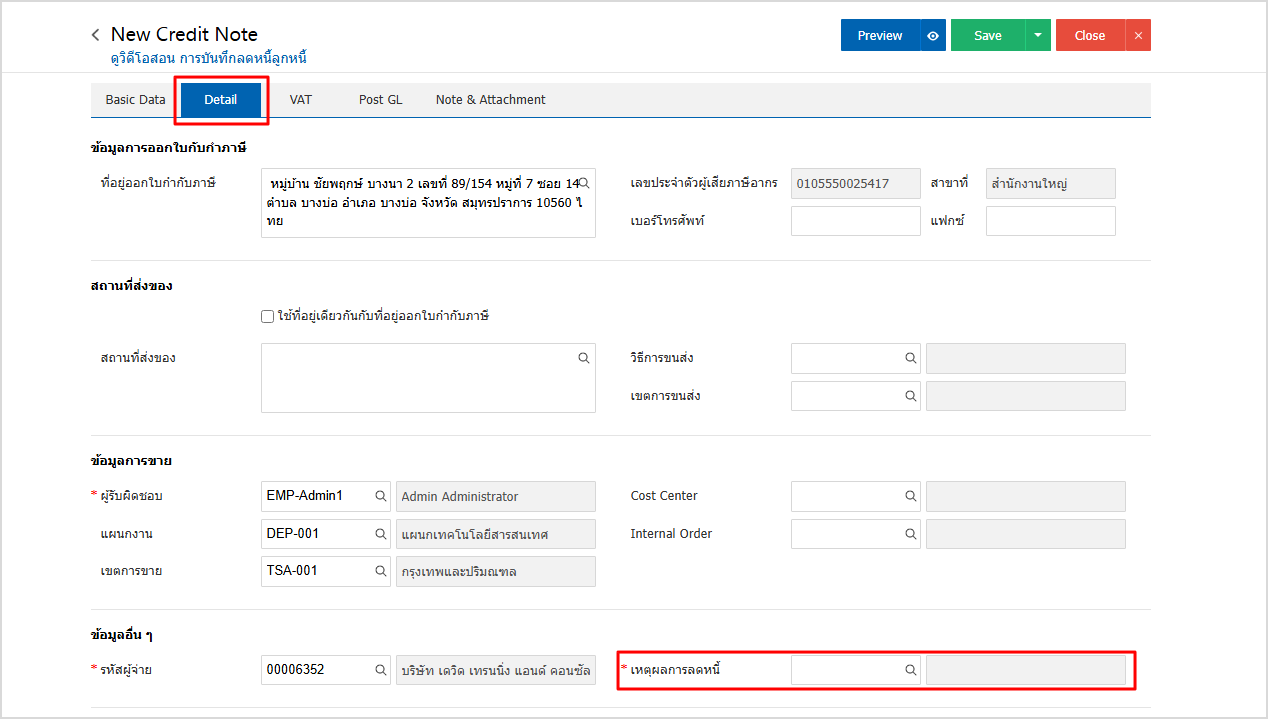Viewport: 1268px width, 719px height.
Task: Click the แผนกเทคโนโลยีสารสนเทศ description field
Action: pyautogui.click(x=496, y=534)
